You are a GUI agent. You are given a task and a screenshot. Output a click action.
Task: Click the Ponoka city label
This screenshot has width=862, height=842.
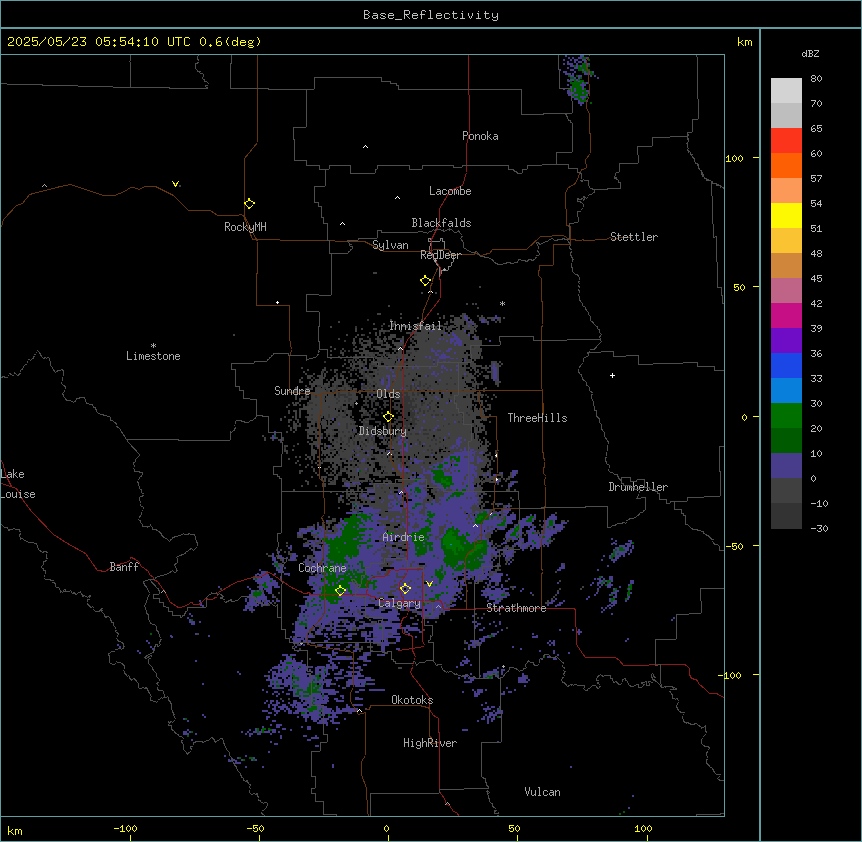point(480,136)
